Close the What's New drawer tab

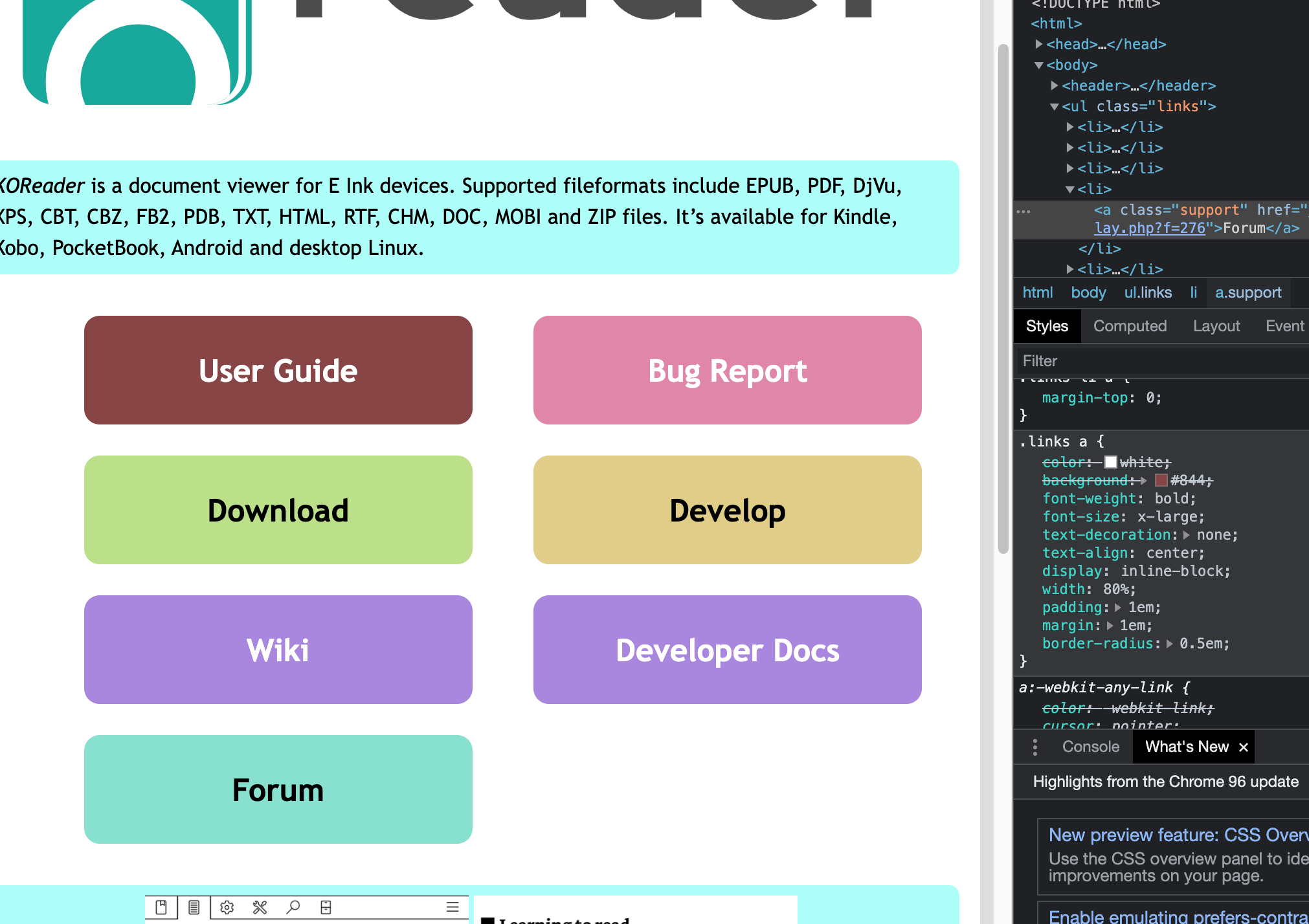click(1243, 747)
